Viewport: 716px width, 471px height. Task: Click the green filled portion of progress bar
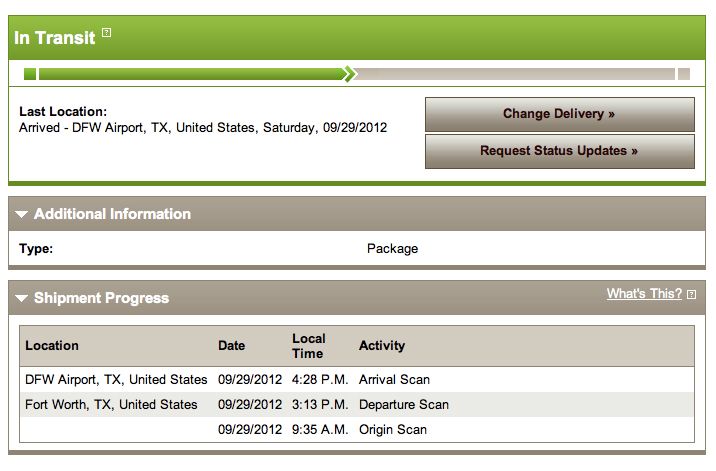(191, 74)
